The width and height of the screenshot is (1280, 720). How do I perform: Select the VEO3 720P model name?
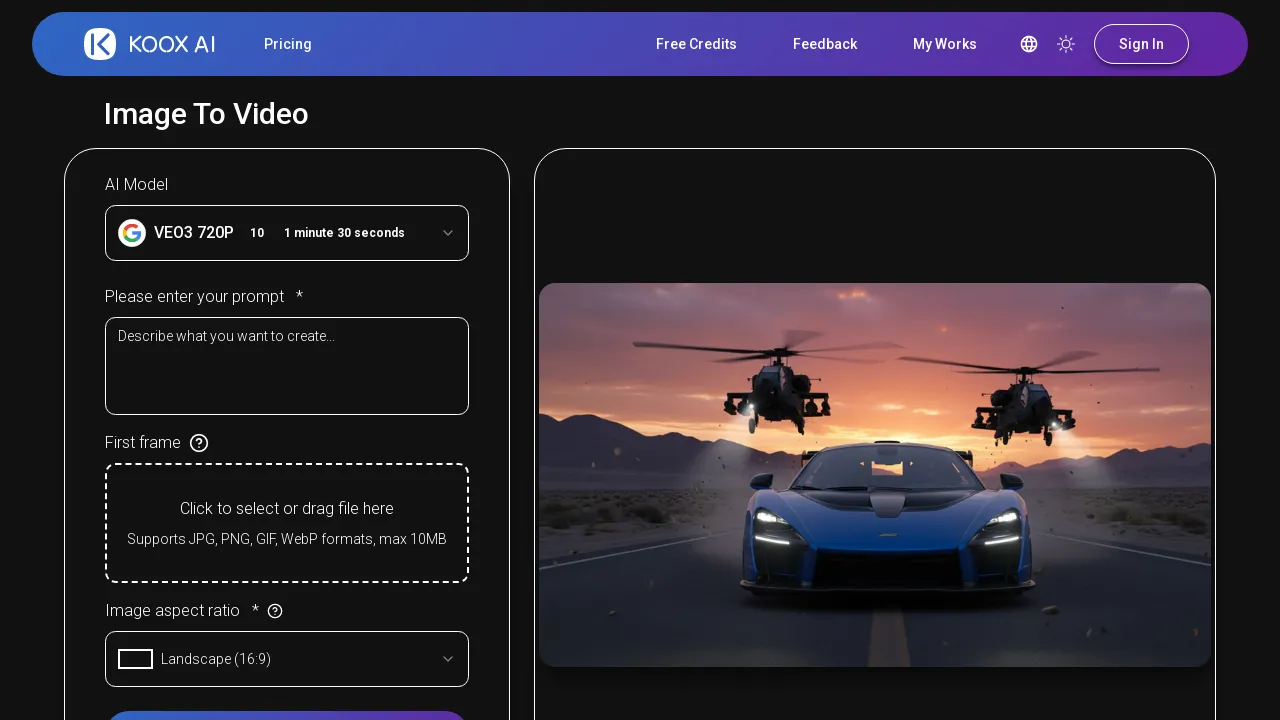tap(194, 233)
